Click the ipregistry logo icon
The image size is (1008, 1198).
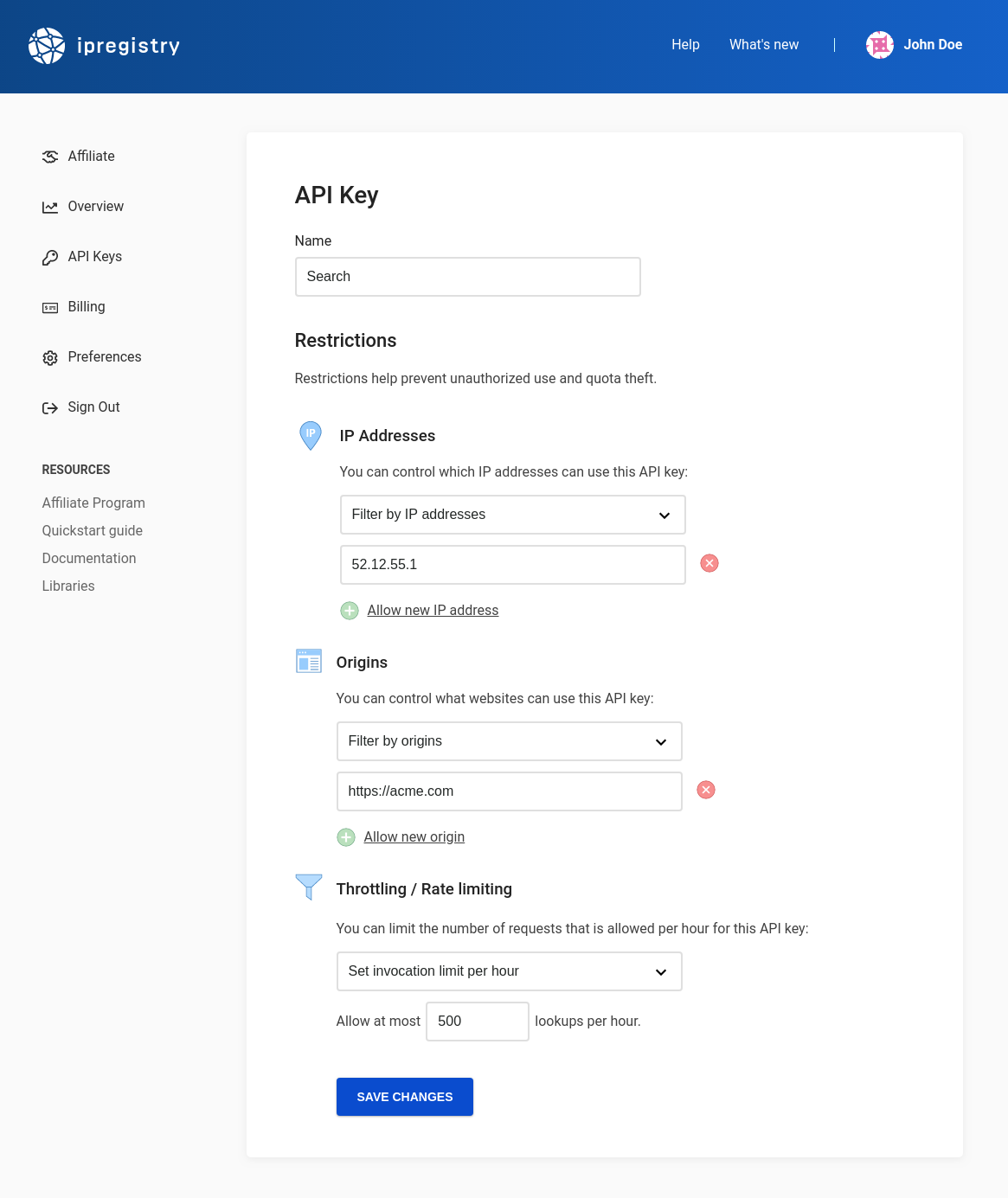[x=47, y=45]
